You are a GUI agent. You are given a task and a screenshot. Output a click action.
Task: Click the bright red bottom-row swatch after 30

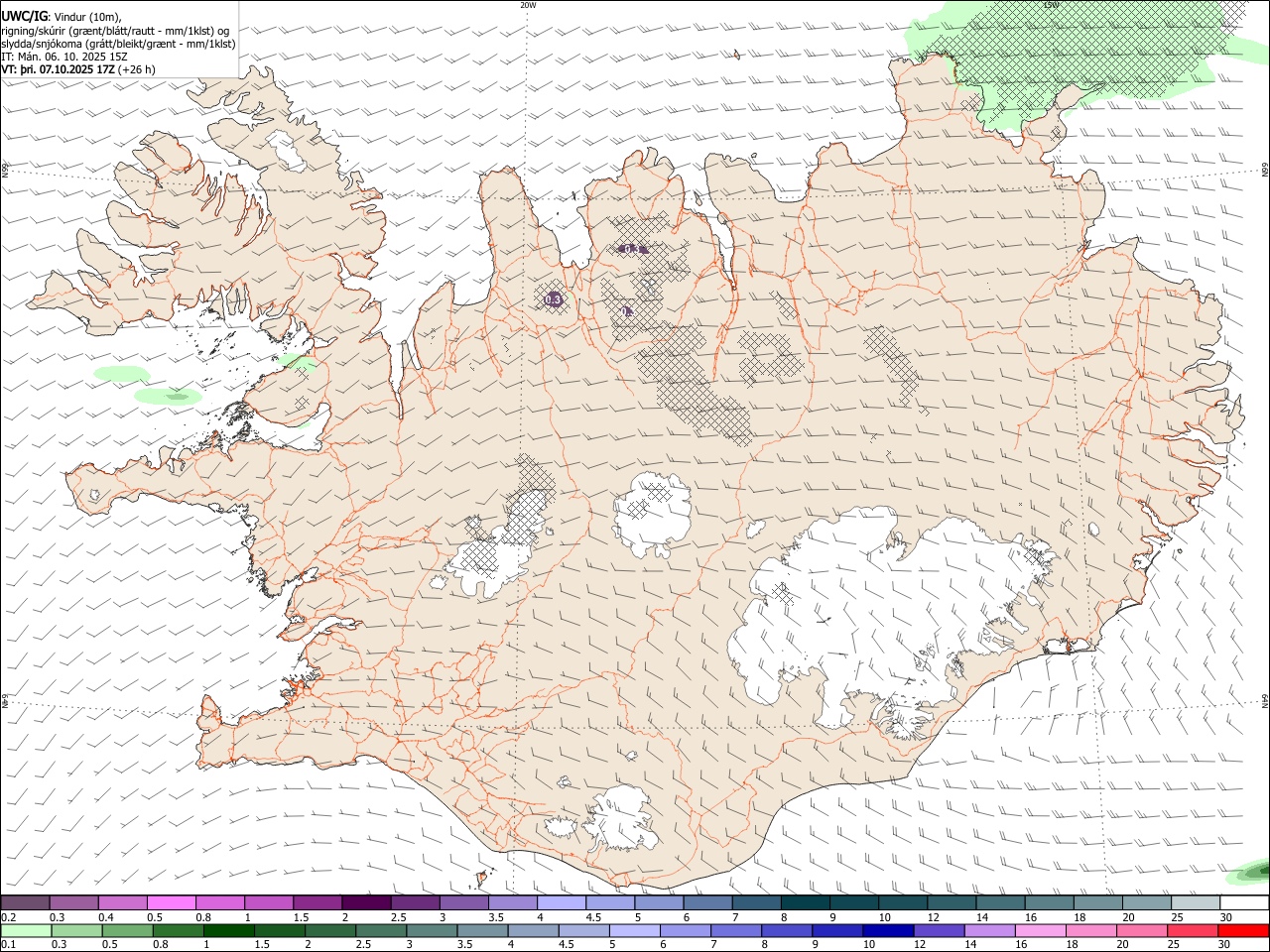[x=1243, y=931]
